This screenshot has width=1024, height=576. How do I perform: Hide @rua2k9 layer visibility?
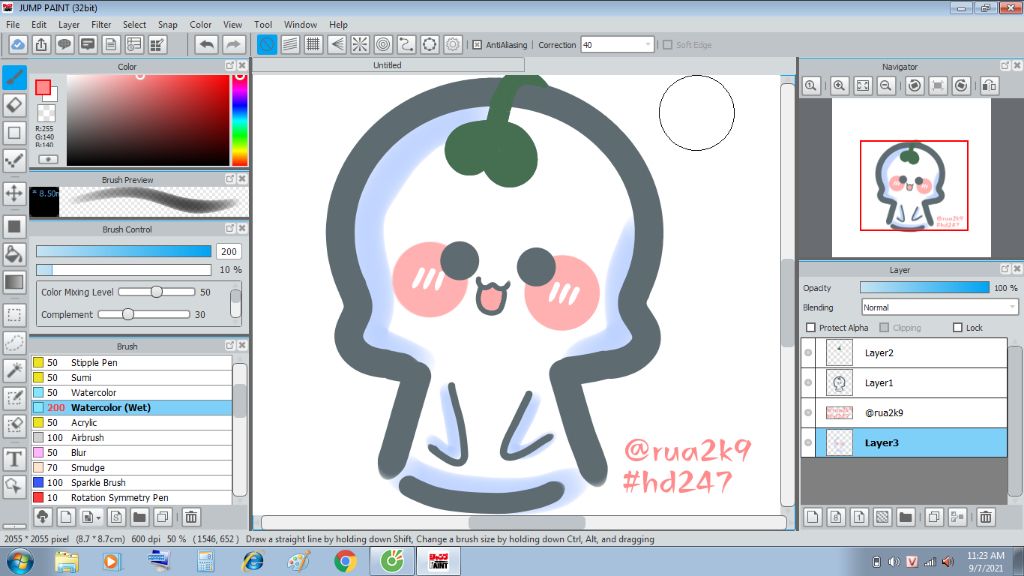808,413
